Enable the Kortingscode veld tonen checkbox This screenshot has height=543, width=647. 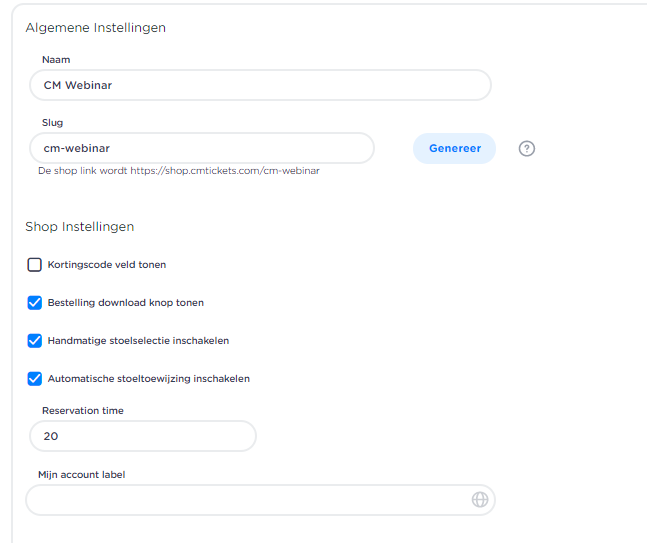coord(35,265)
